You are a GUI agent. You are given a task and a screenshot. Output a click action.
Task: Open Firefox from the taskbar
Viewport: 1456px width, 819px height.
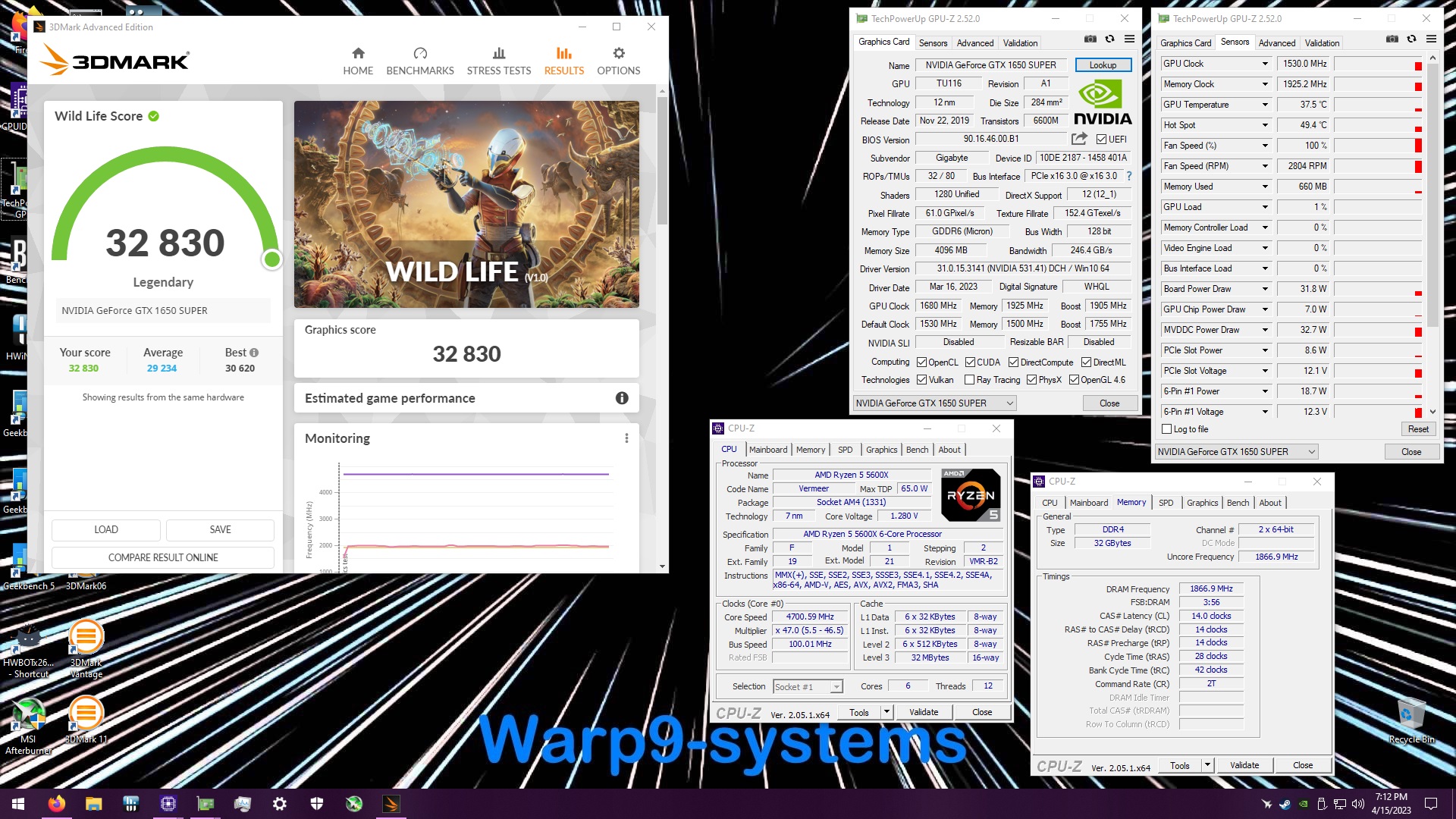(57, 804)
